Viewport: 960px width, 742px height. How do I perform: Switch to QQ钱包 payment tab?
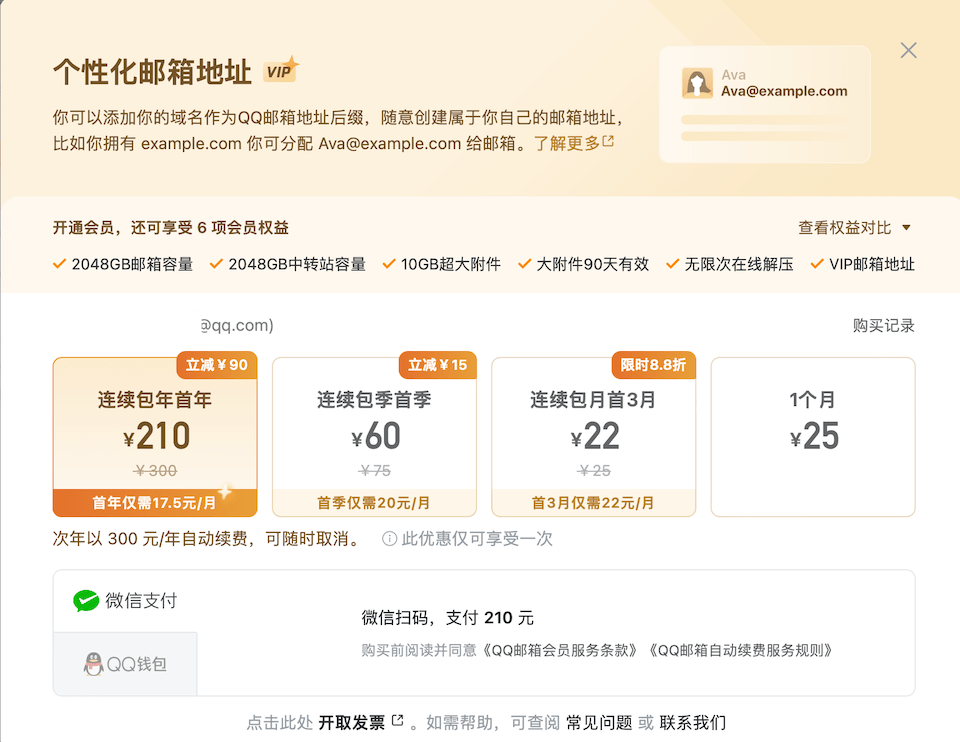pyautogui.click(x=125, y=664)
